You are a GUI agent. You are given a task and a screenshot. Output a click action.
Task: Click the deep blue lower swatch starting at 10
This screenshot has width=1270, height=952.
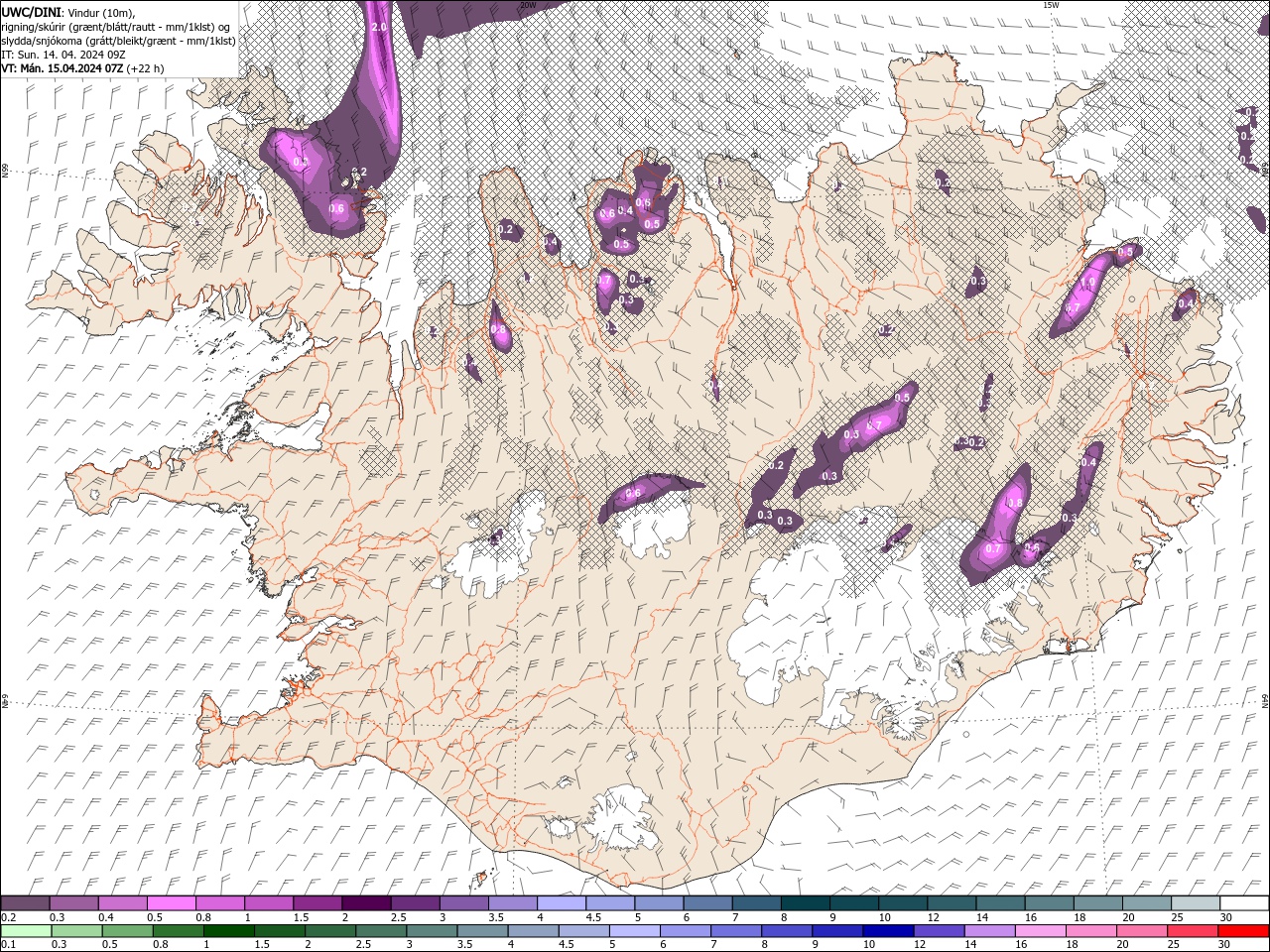[x=888, y=930]
